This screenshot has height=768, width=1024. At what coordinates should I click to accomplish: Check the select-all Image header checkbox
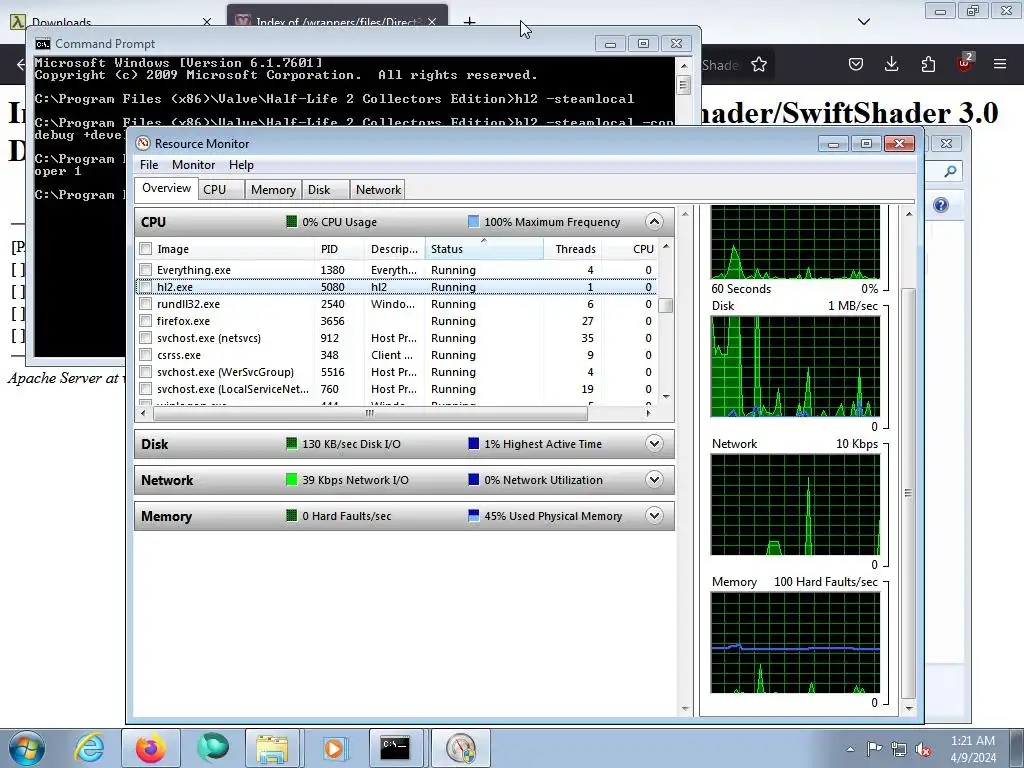pos(146,249)
